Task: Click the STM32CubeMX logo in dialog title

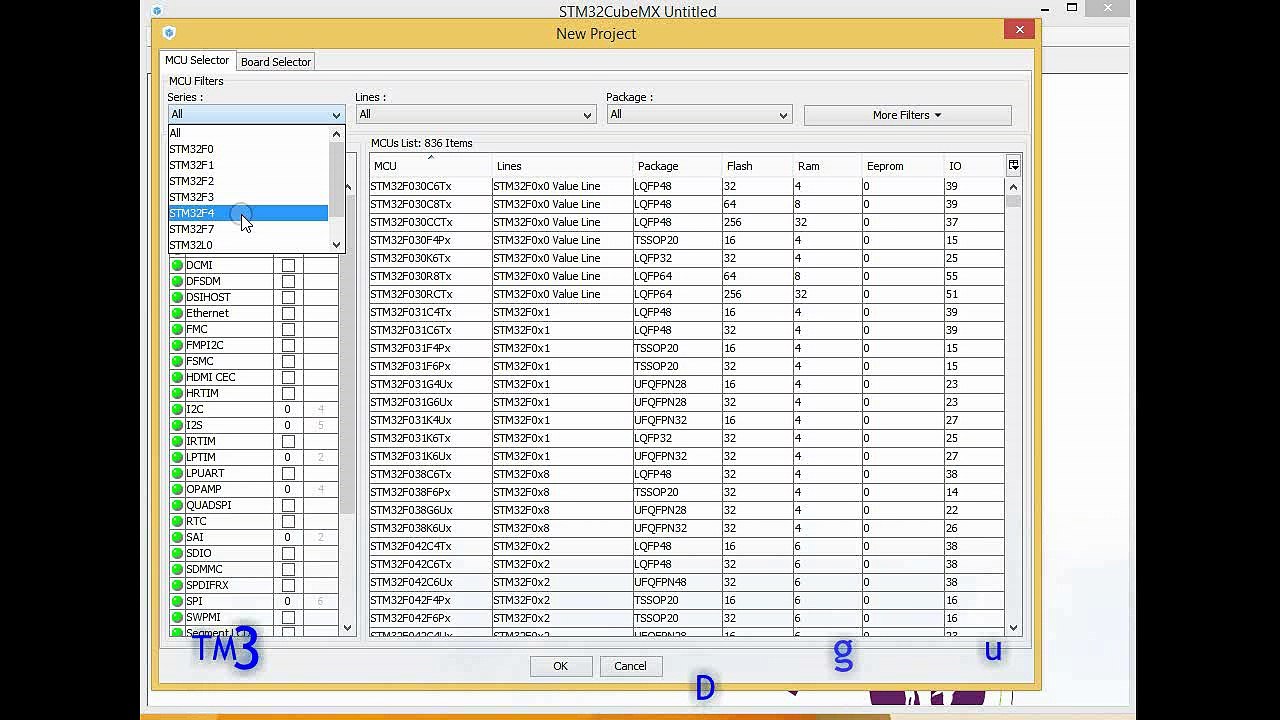Action: point(168,33)
